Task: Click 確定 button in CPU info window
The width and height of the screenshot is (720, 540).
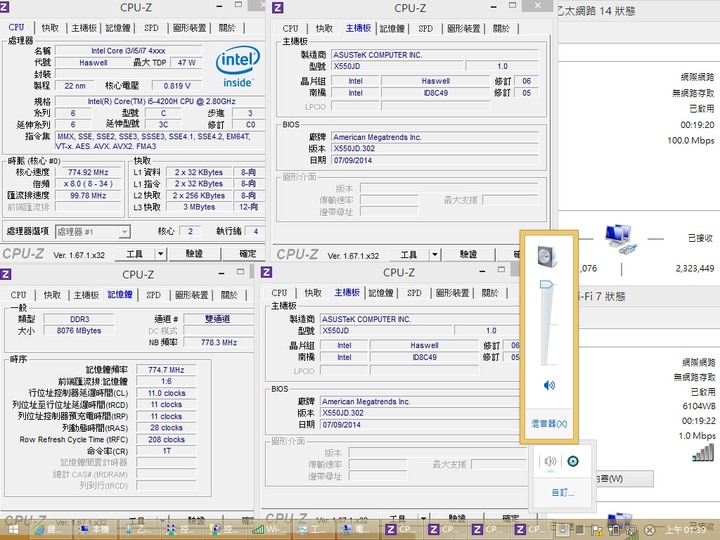Action: point(246,253)
